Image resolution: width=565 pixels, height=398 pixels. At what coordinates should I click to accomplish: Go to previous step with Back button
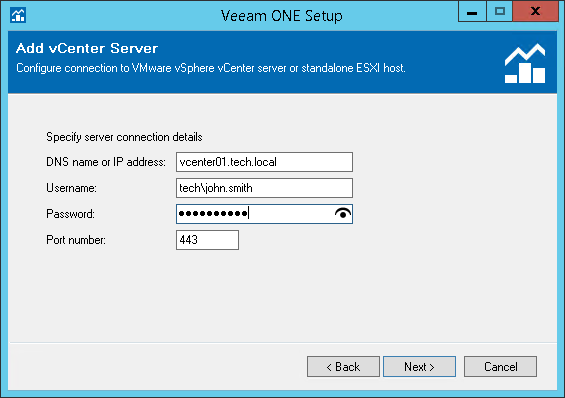click(x=343, y=367)
